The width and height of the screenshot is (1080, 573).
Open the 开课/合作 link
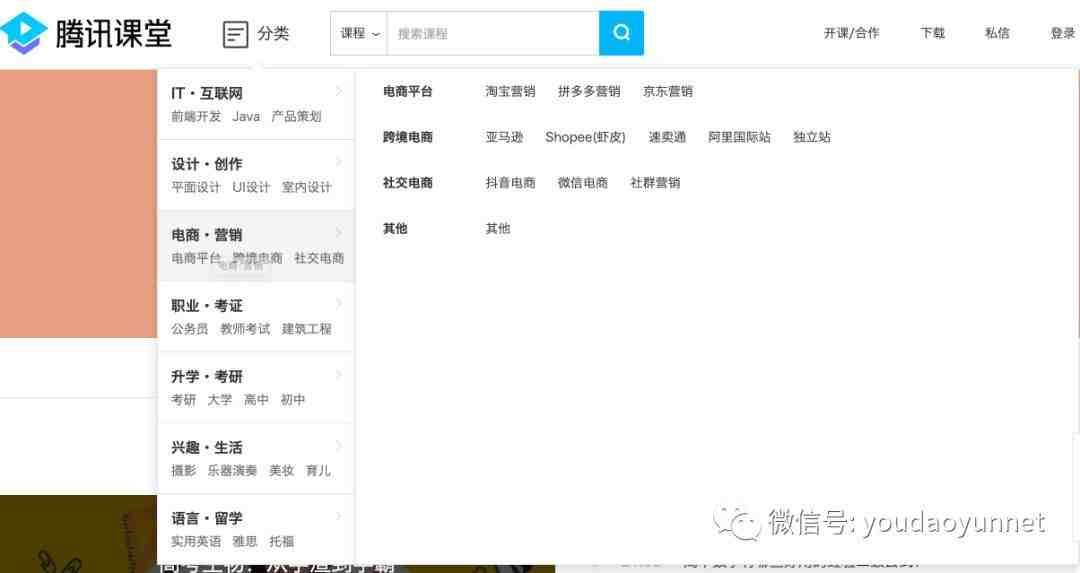851,33
